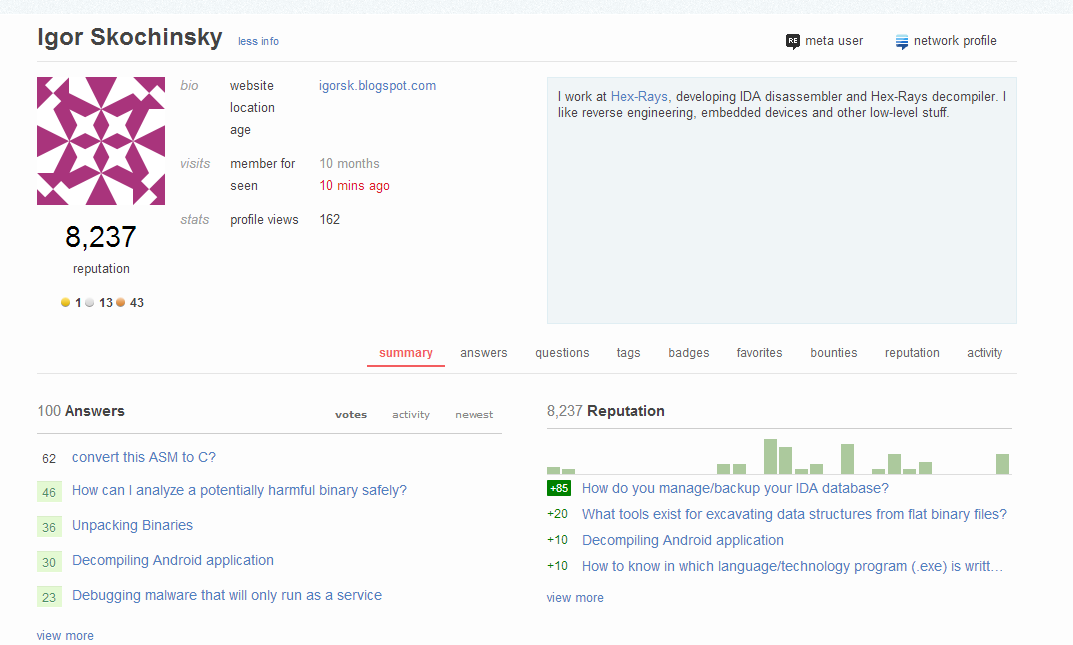The image size is (1073, 645).
Task: Switch to the answers tab
Action: coord(483,353)
